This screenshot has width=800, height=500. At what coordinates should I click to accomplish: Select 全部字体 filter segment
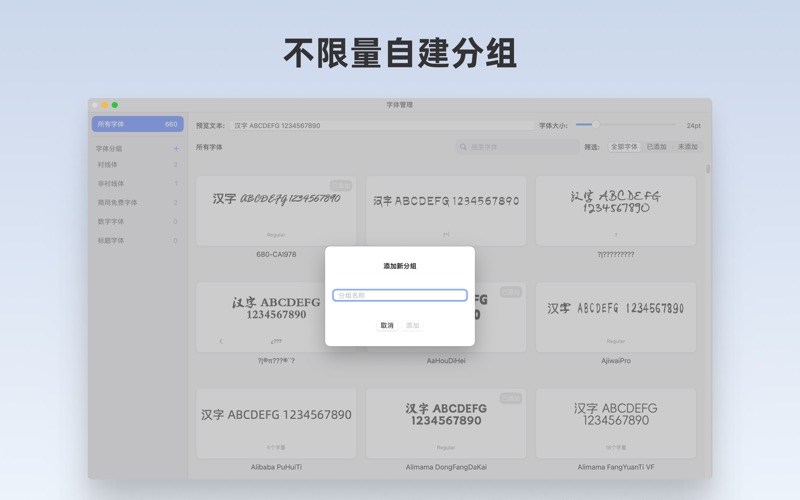tap(624, 147)
